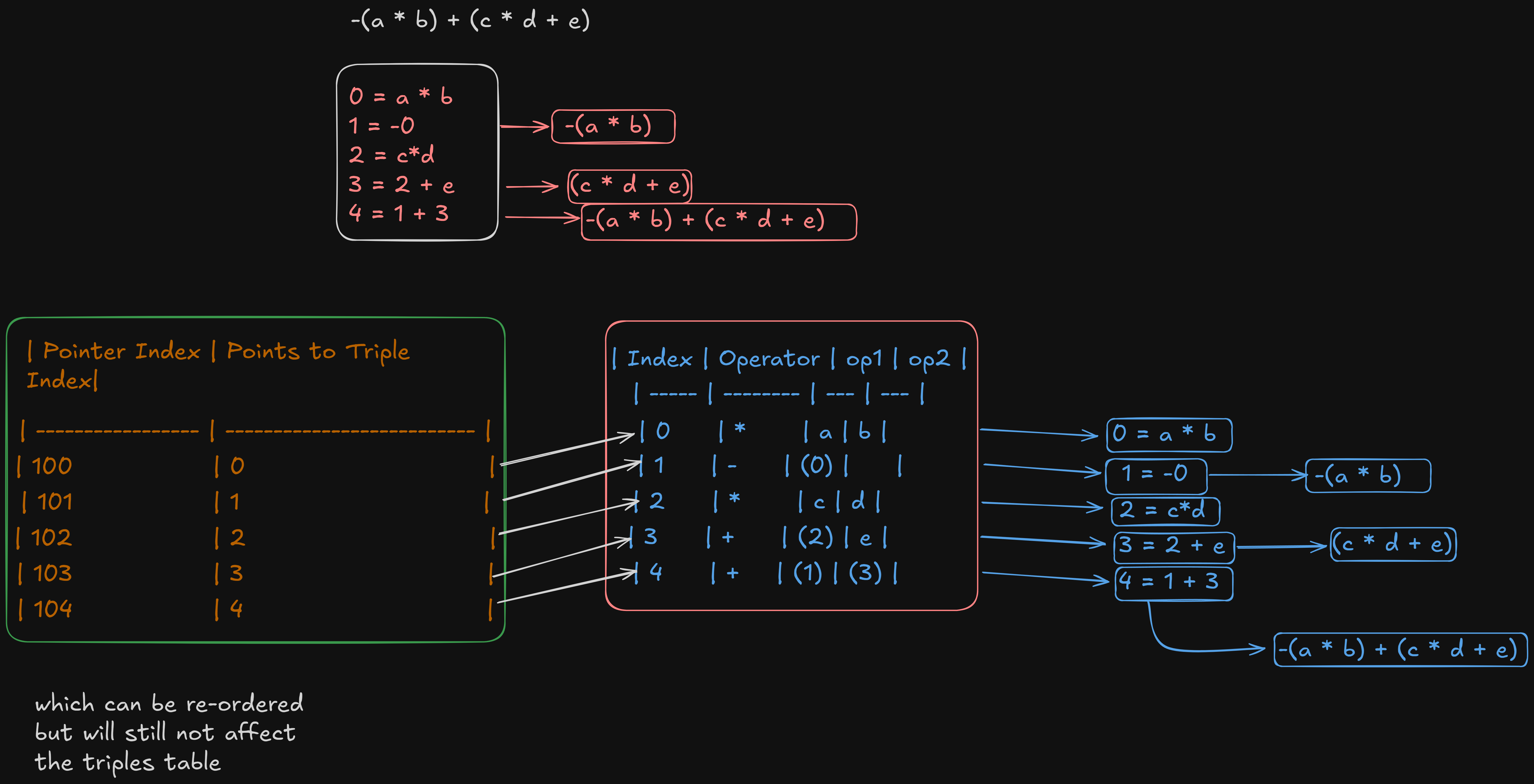Click the note line 'the triples table'
Screen dimensions: 1534x784
tap(128, 763)
